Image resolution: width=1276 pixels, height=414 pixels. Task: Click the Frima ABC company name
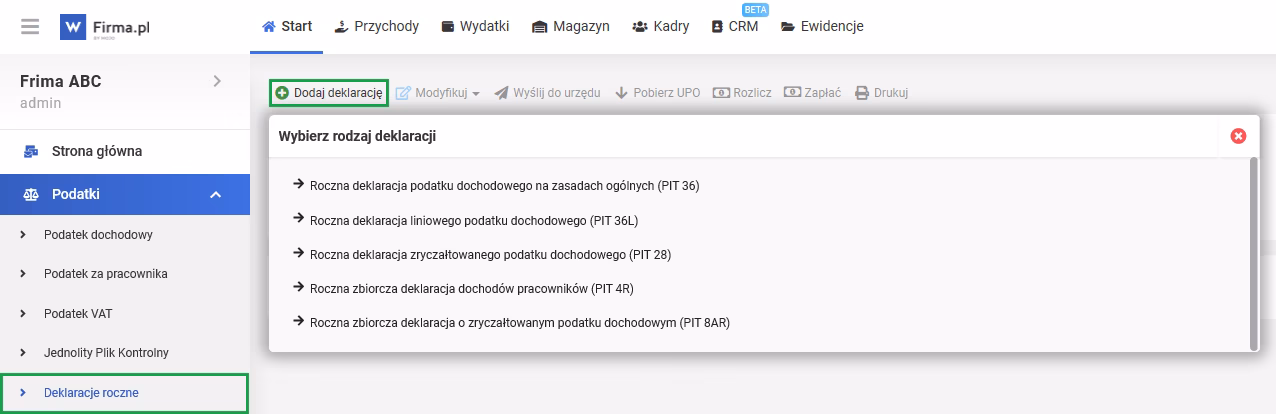[60, 81]
